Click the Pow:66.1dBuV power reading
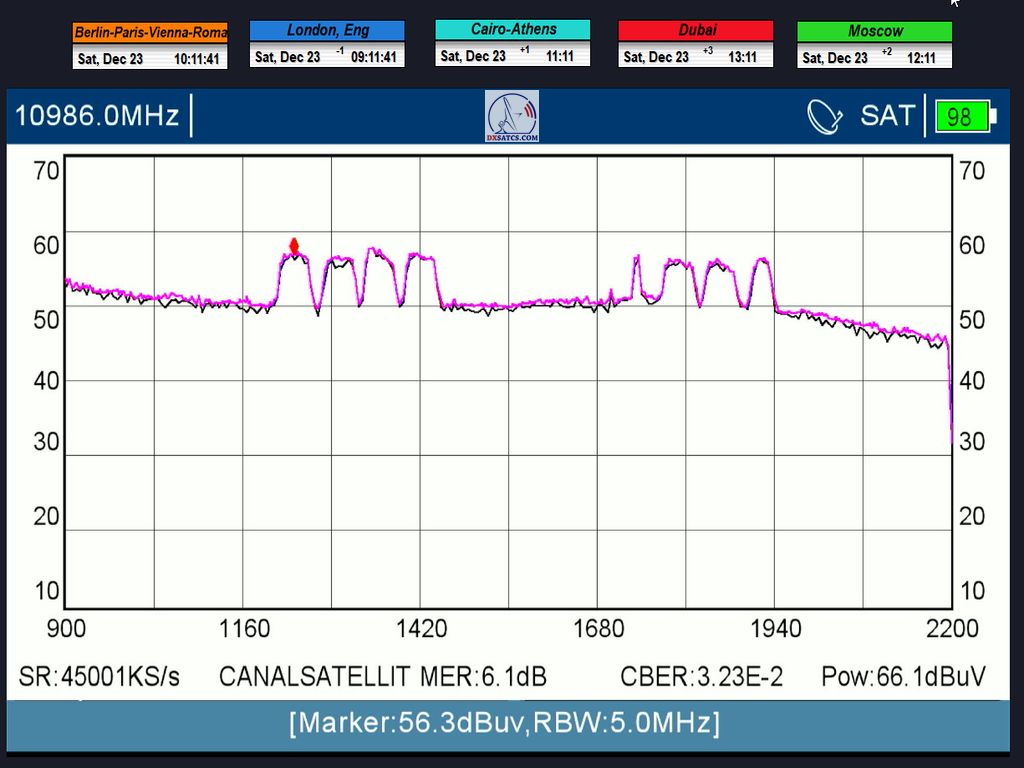This screenshot has width=1024, height=768. 903,677
